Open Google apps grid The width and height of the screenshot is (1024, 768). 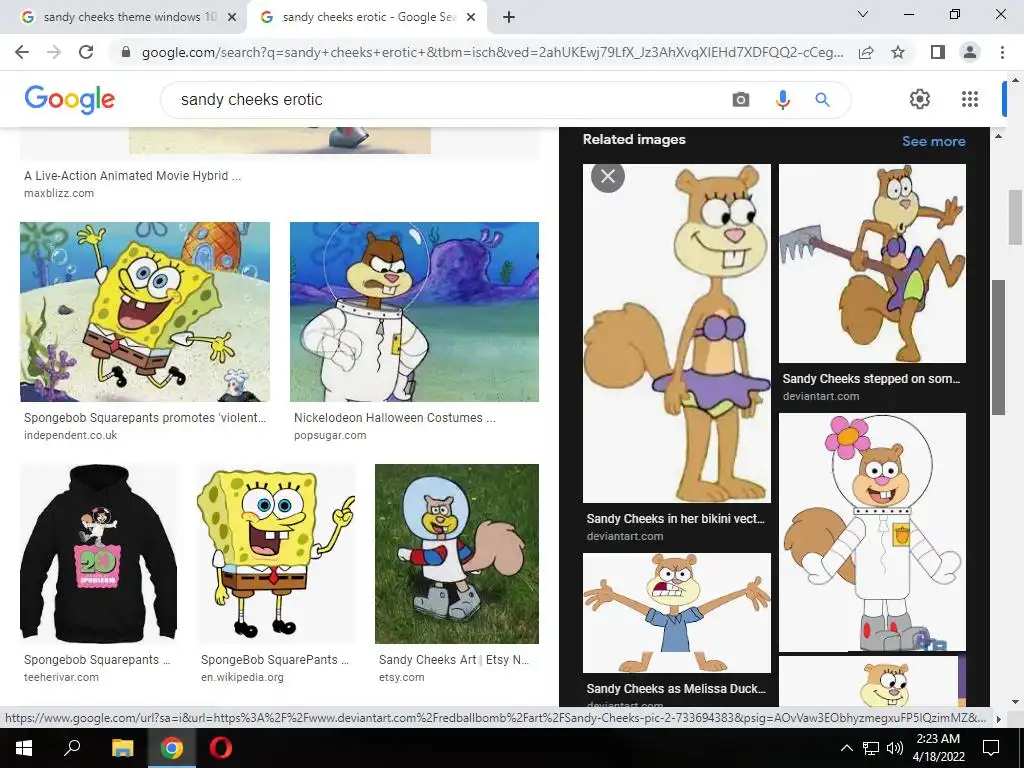(970, 99)
